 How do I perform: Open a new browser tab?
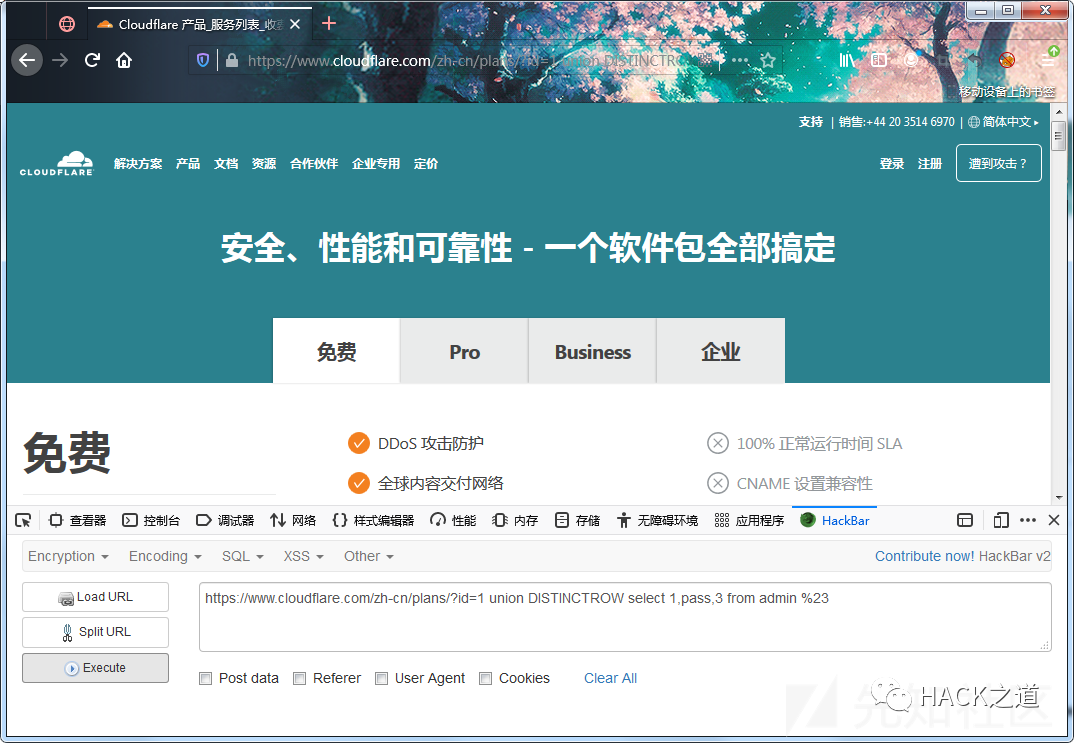(329, 24)
